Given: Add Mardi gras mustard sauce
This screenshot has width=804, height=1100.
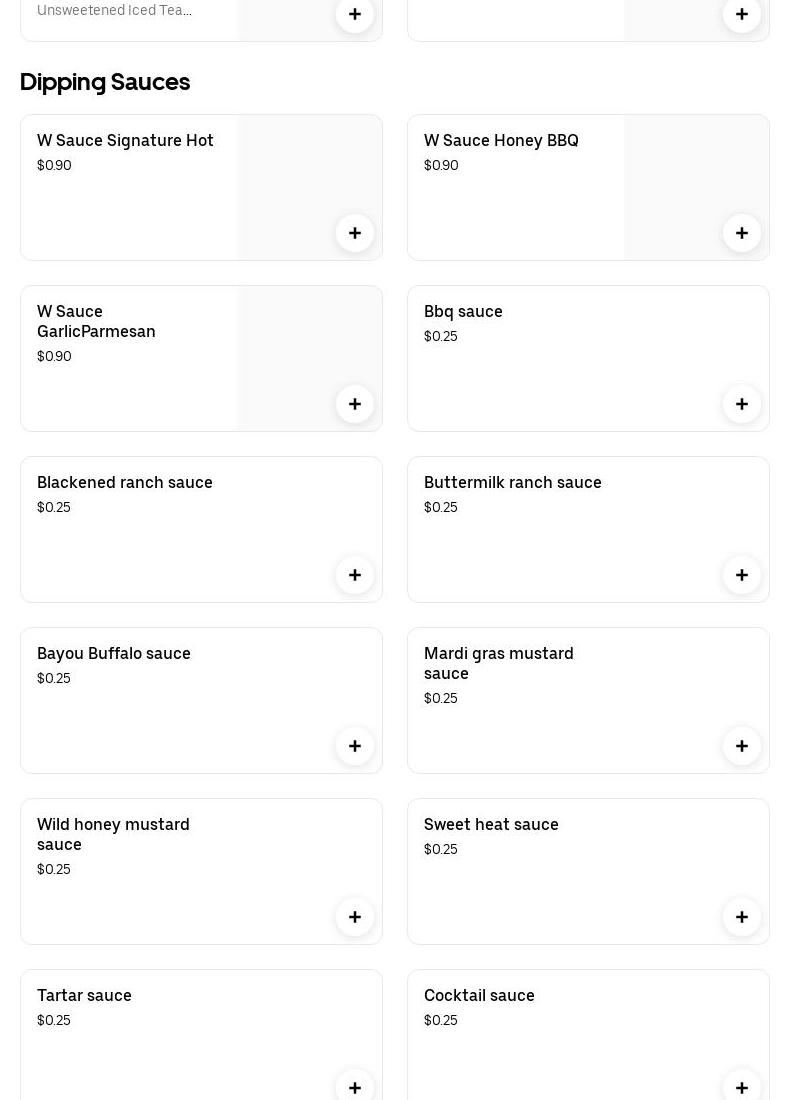Looking at the screenshot, I should [x=742, y=746].
